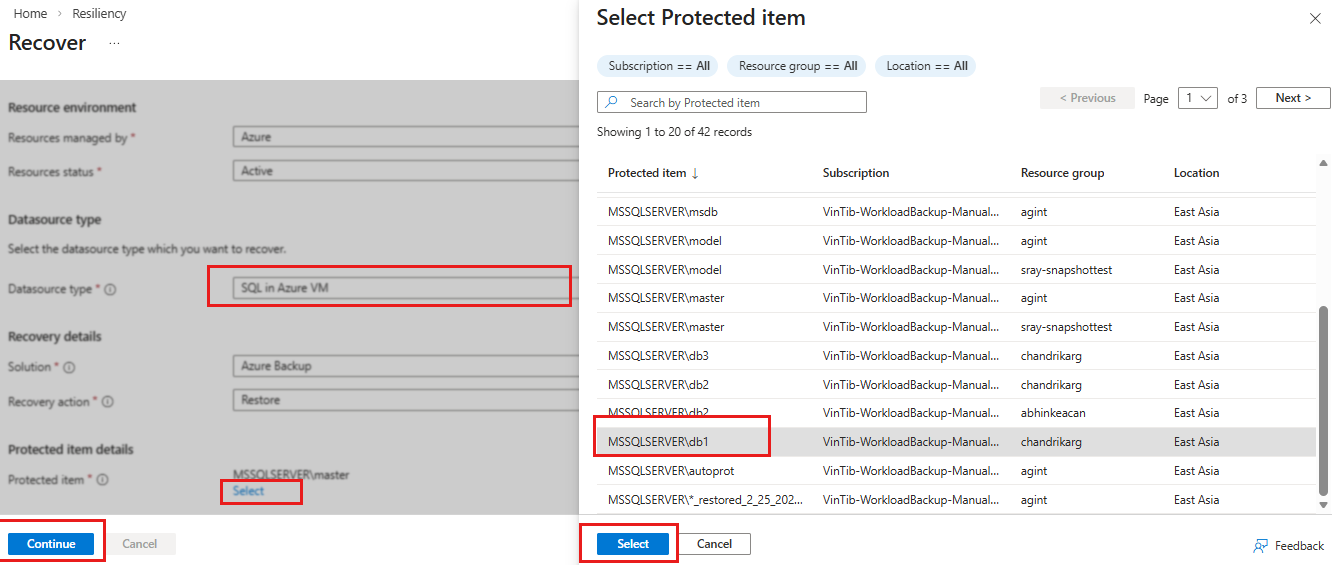Viewport: 1332px width, 565px height.
Task: Click info icon next to Recovery action
Action: click(107, 402)
